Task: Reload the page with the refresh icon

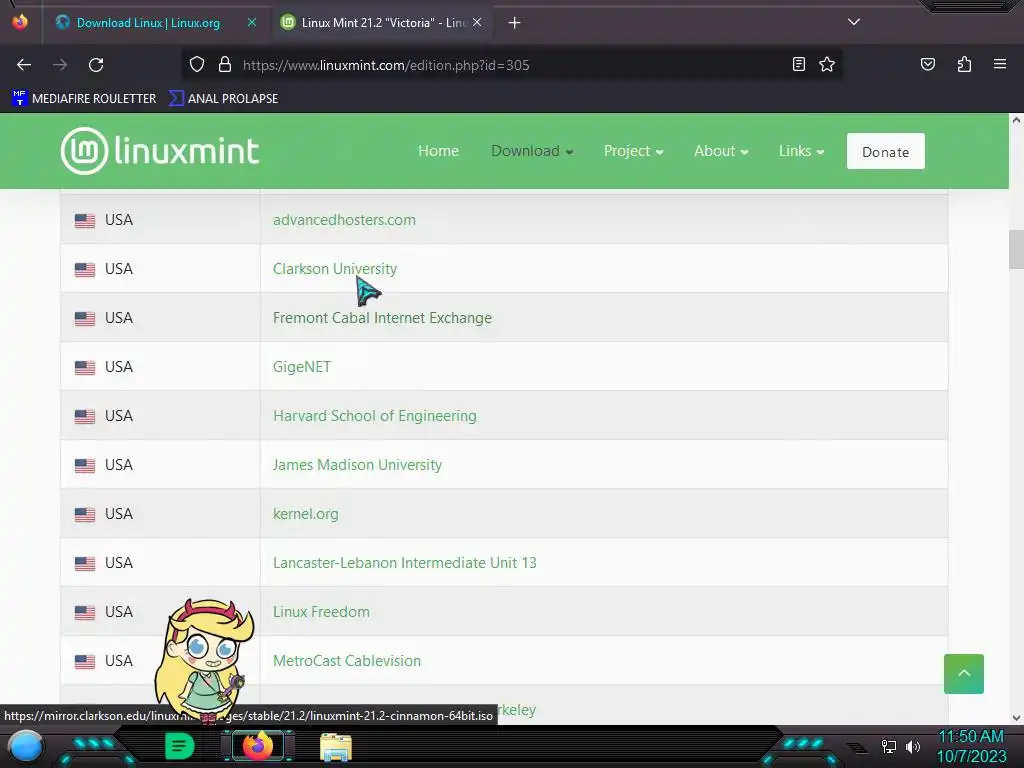Action: pos(96,65)
